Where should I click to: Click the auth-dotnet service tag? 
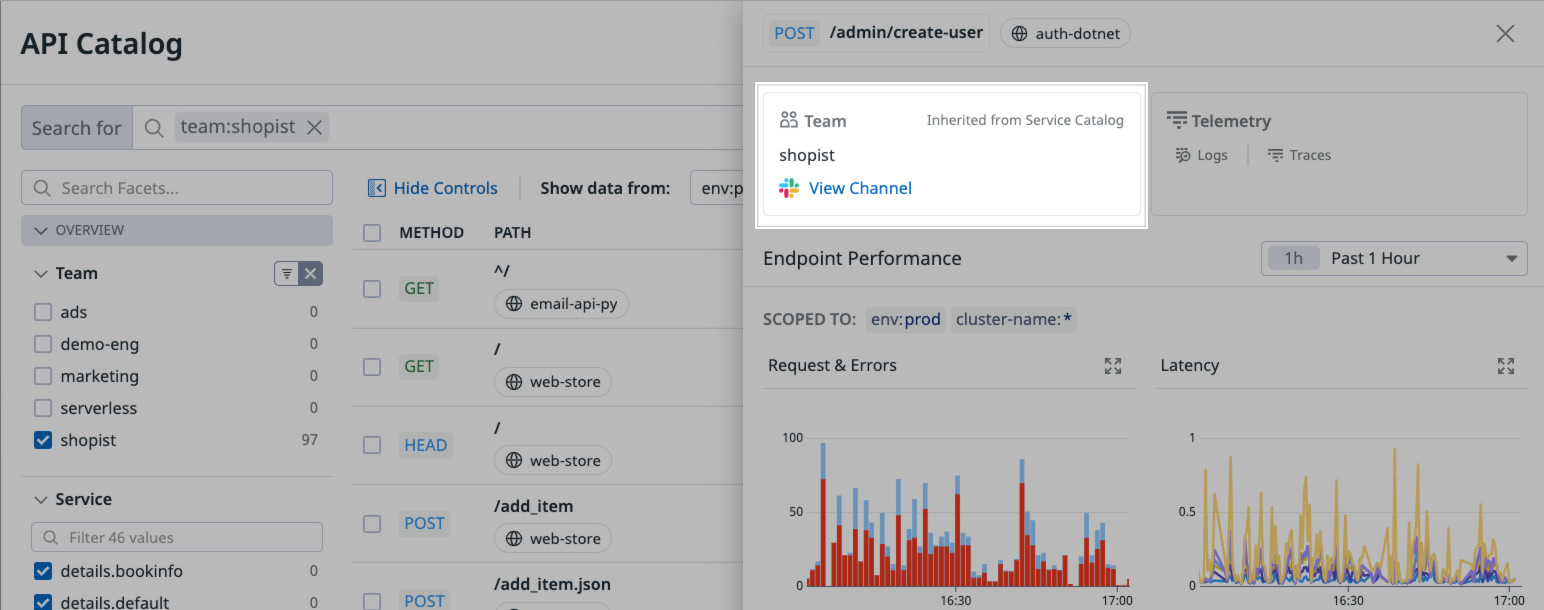(1065, 33)
